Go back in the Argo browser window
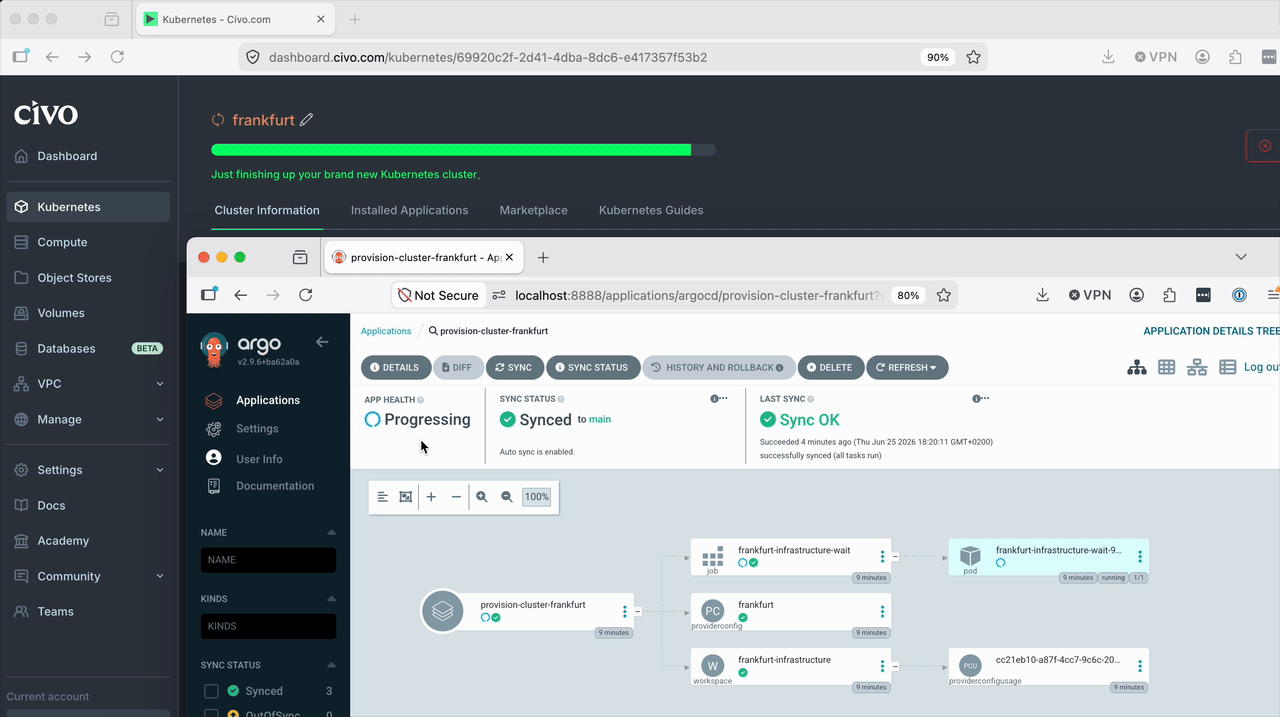The image size is (1280, 717). pos(240,295)
